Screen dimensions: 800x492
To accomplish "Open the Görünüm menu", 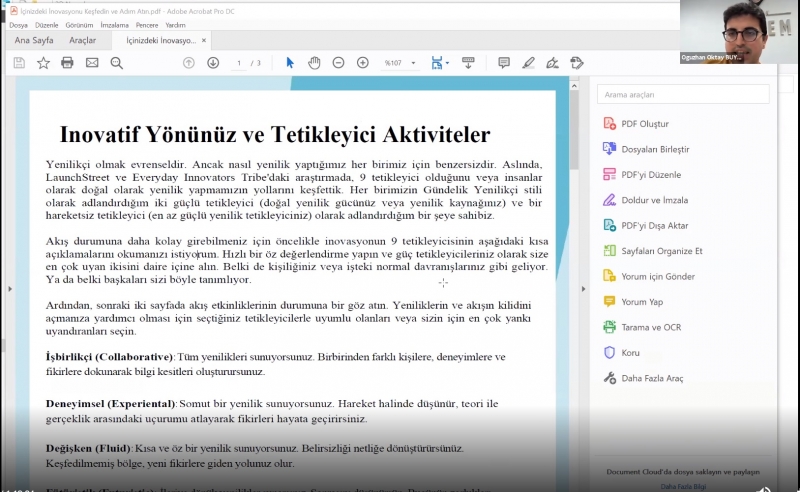I will [x=79, y=25].
